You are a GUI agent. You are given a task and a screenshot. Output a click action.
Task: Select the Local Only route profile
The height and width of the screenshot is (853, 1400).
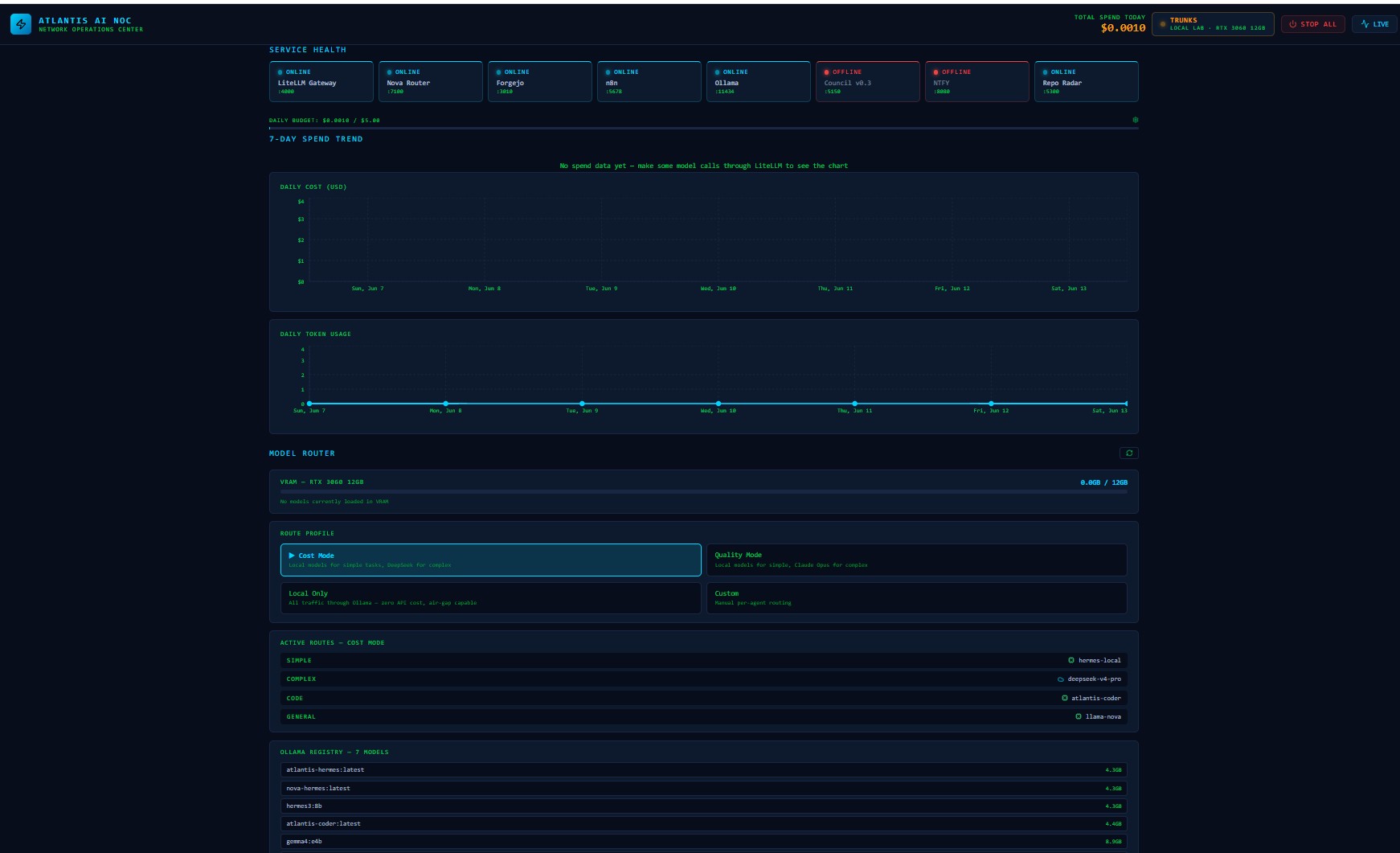[491, 597]
